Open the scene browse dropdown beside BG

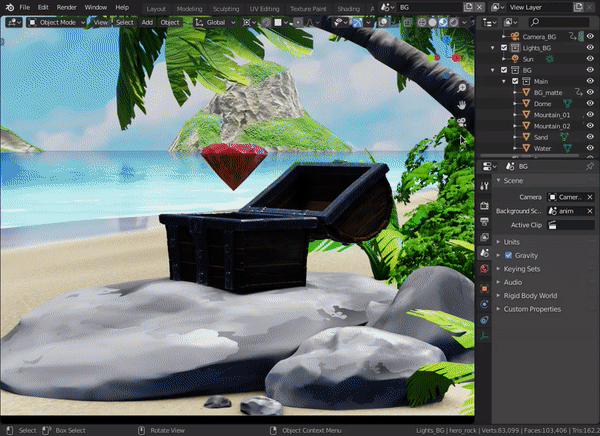388,7
